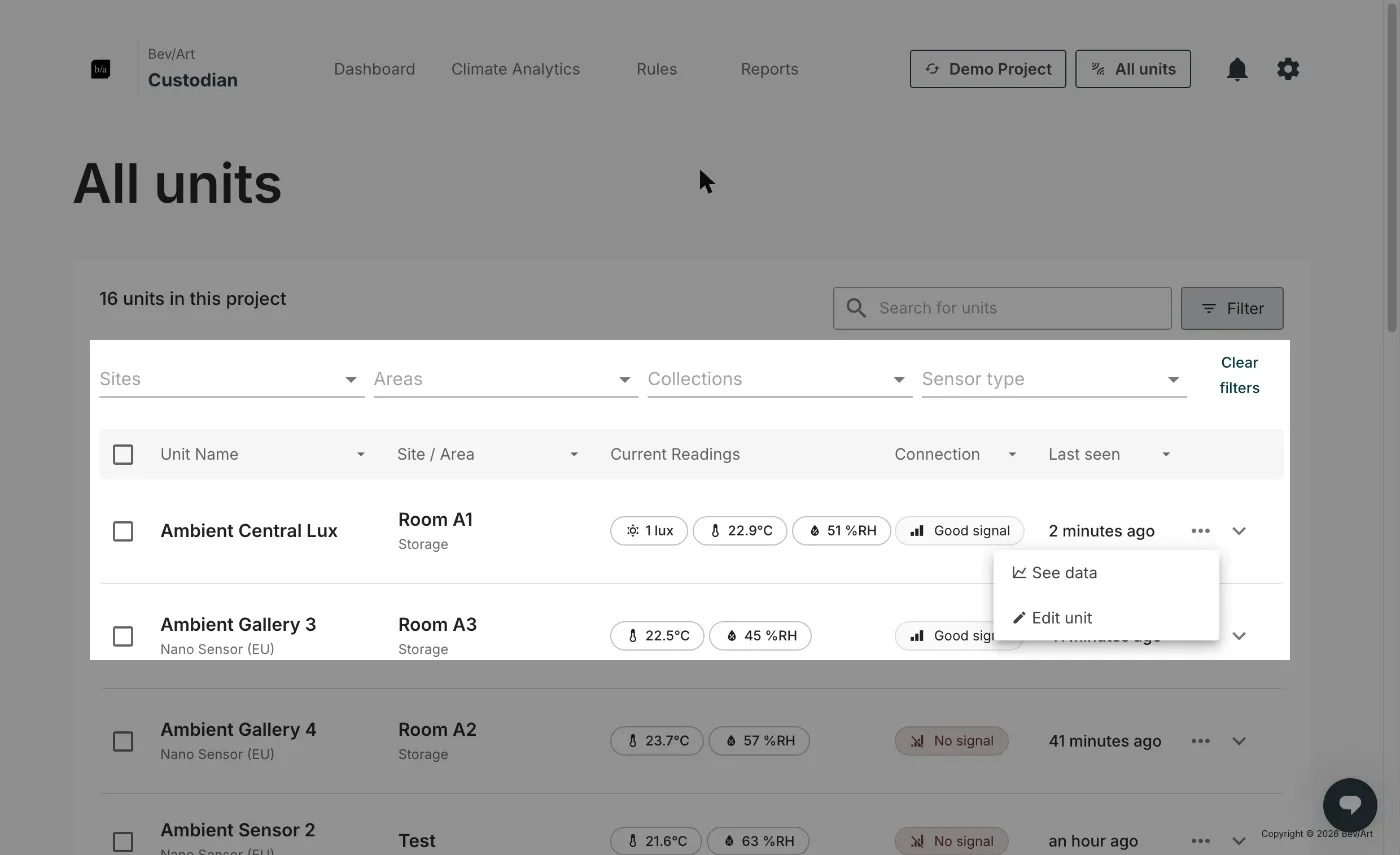Toggle the select-all units checkbox
1400x855 pixels.
(x=123, y=455)
